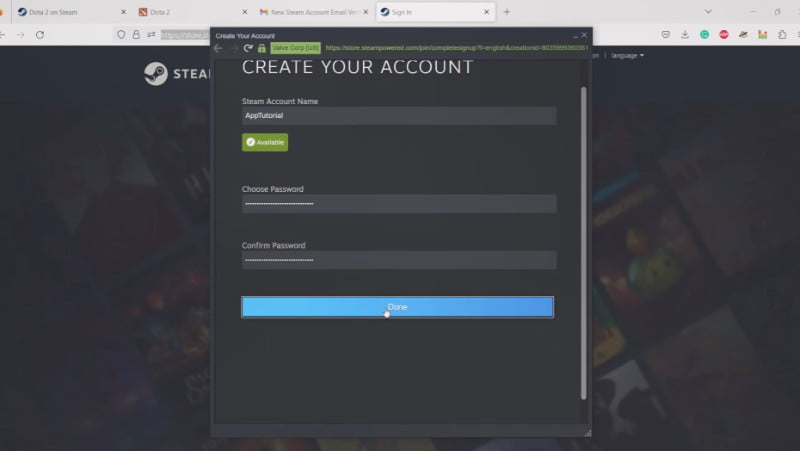
Task: Click the blue Done button
Action: tap(397, 307)
